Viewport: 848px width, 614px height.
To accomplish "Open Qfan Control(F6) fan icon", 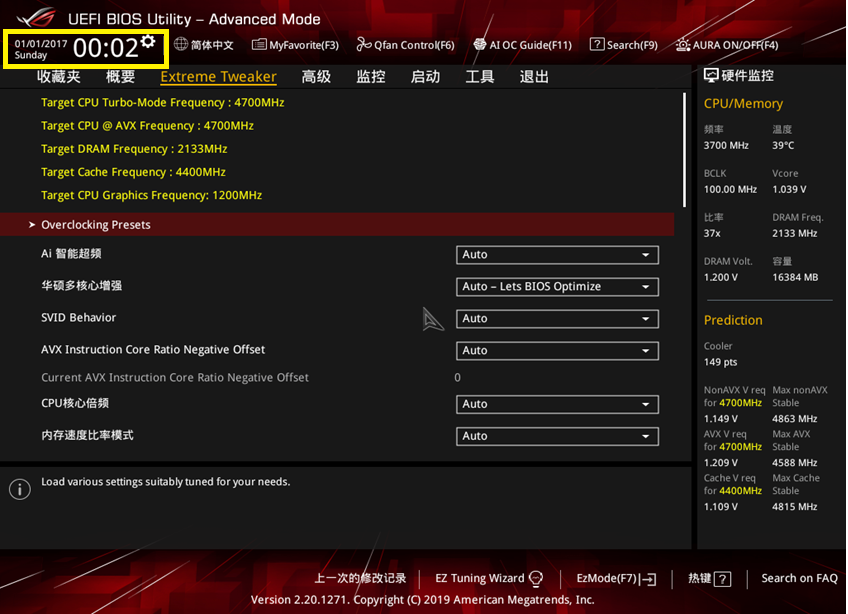I will [x=364, y=45].
